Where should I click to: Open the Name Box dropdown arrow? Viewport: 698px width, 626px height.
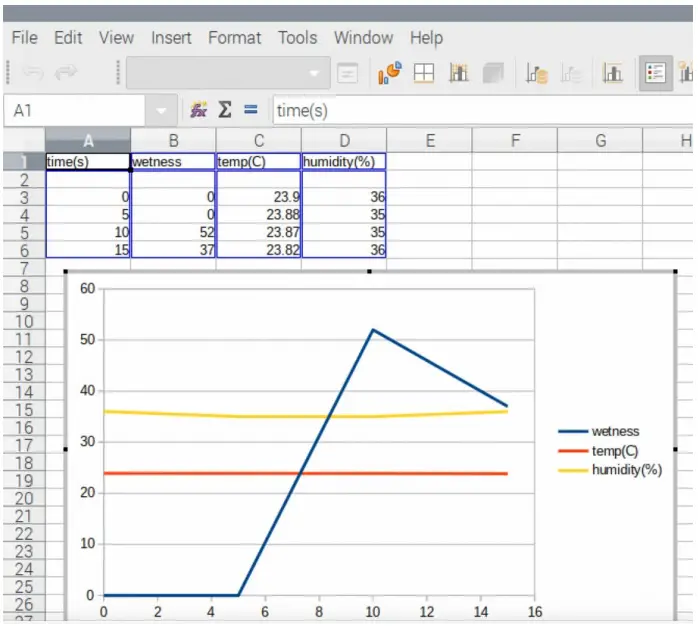(161, 110)
